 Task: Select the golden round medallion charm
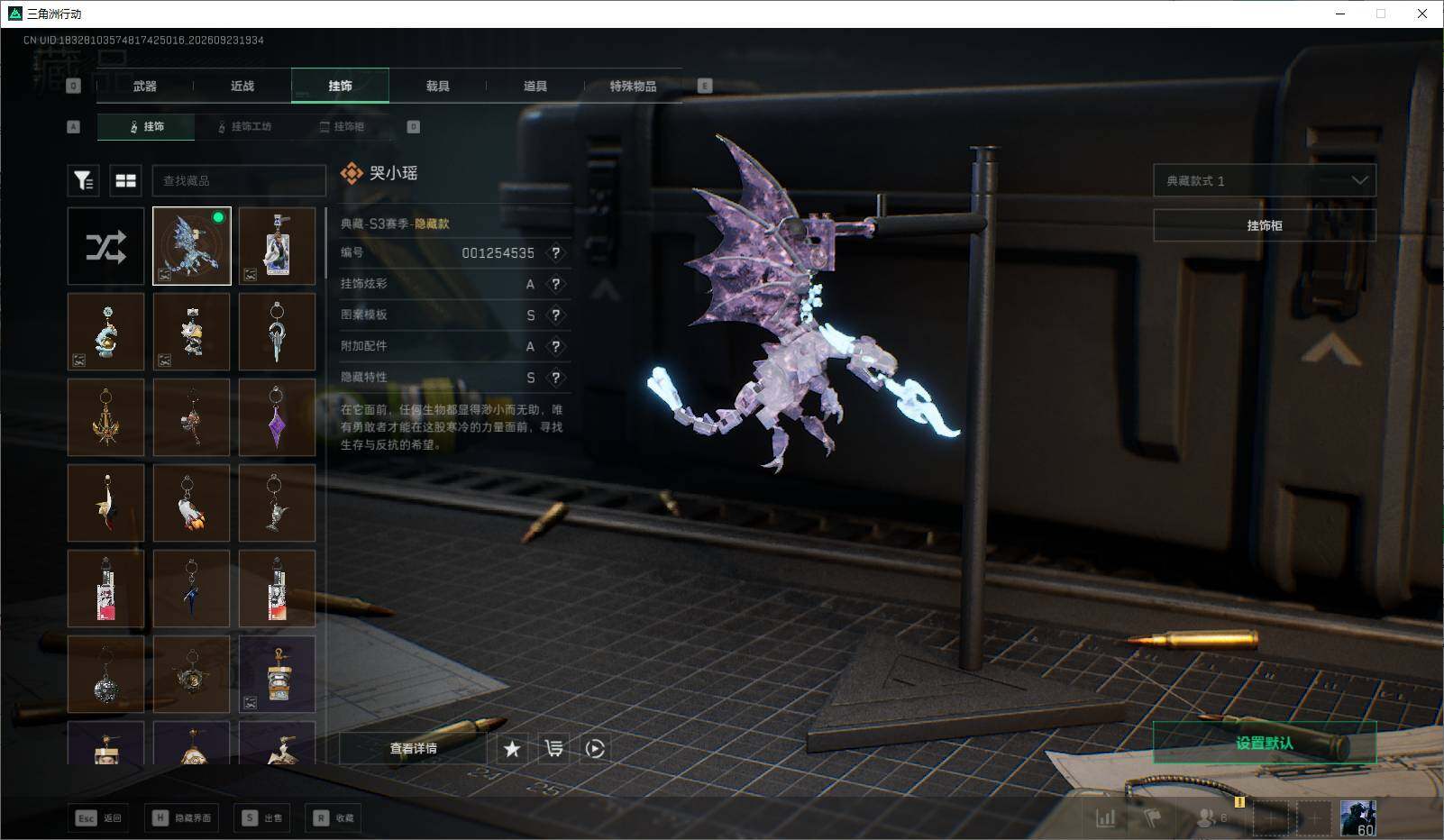coord(192,674)
